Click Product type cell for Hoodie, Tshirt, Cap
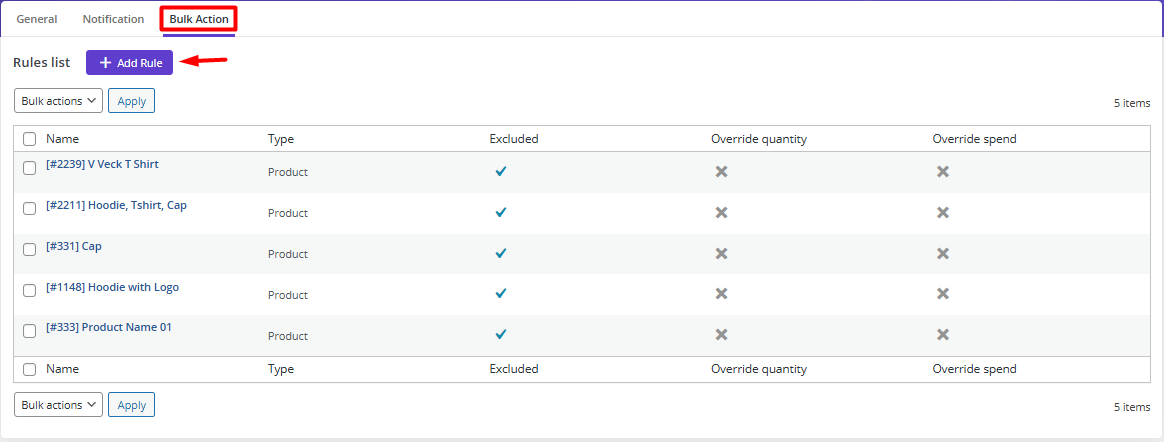This screenshot has height=442, width=1164. pos(288,213)
